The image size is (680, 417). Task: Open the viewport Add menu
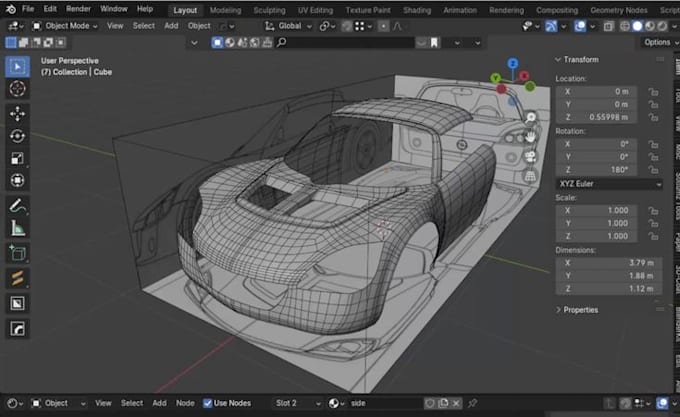pyautogui.click(x=171, y=26)
